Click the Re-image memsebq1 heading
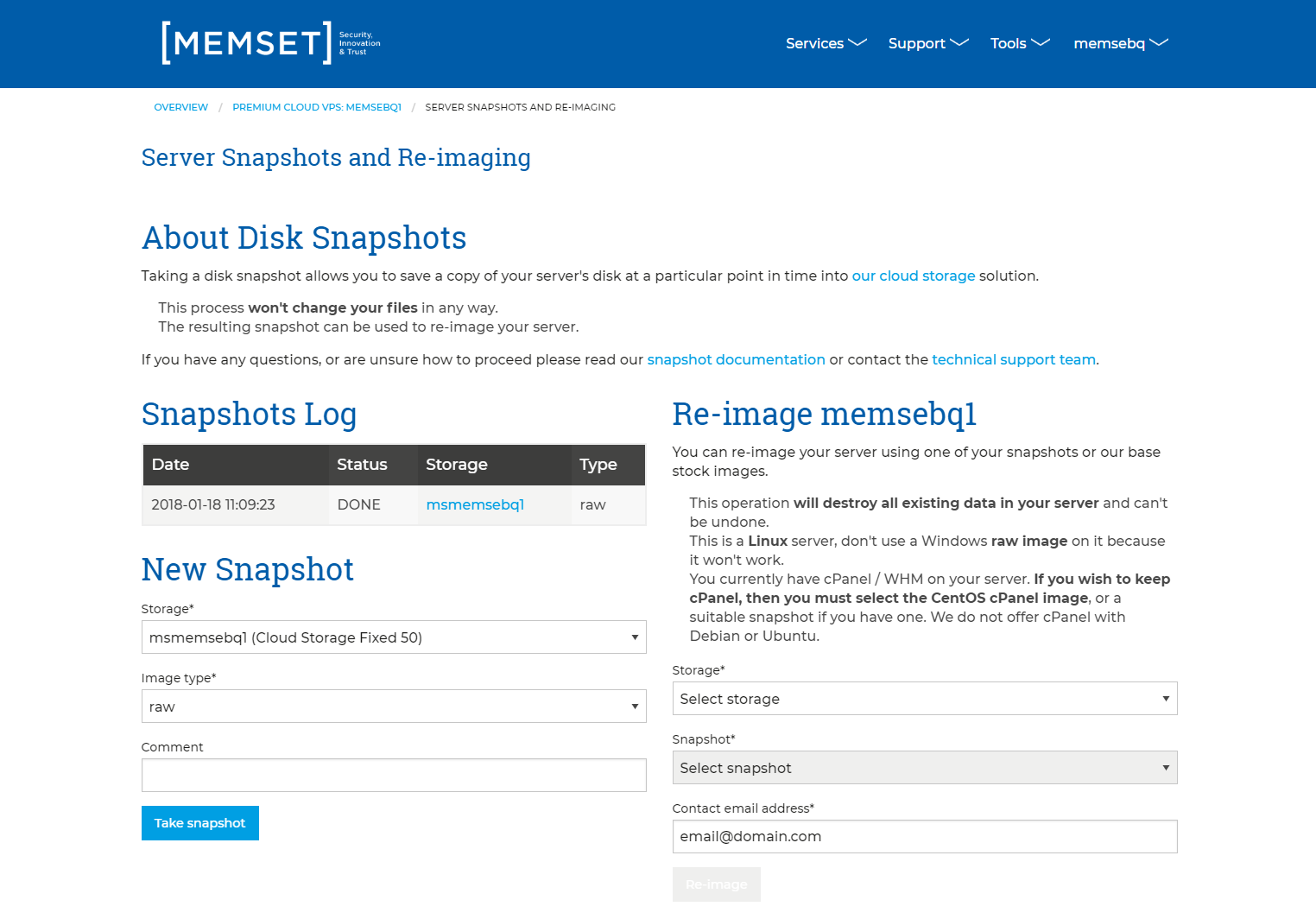 click(x=825, y=414)
